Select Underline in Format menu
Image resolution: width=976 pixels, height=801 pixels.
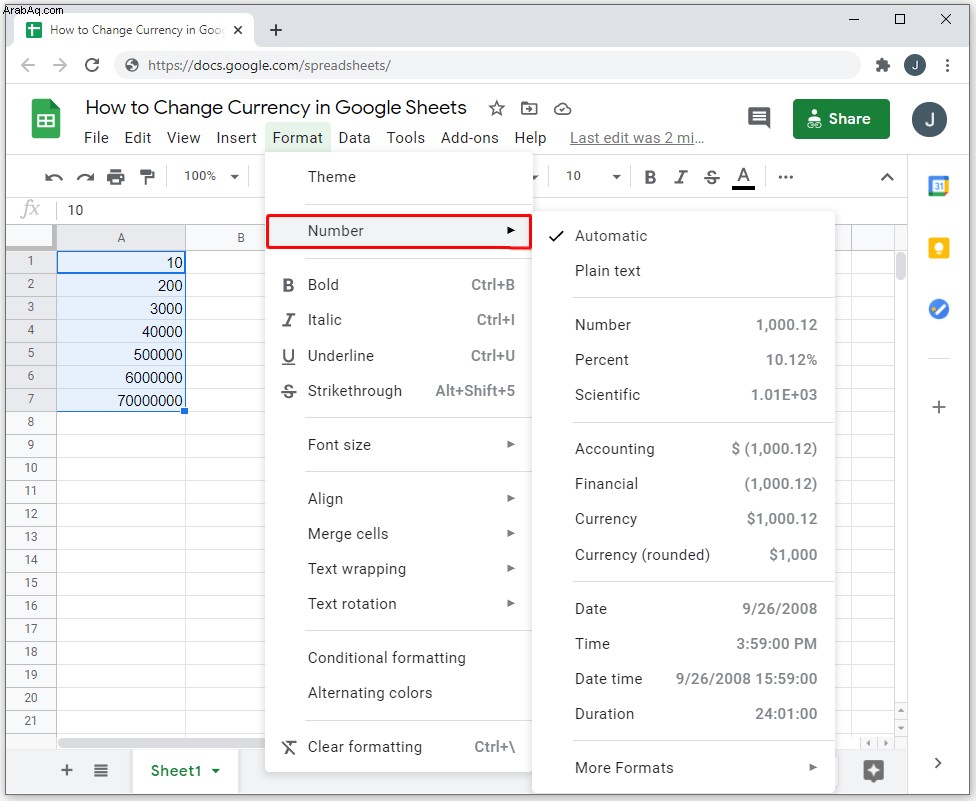pyautogui.click(x=398, y=356)
